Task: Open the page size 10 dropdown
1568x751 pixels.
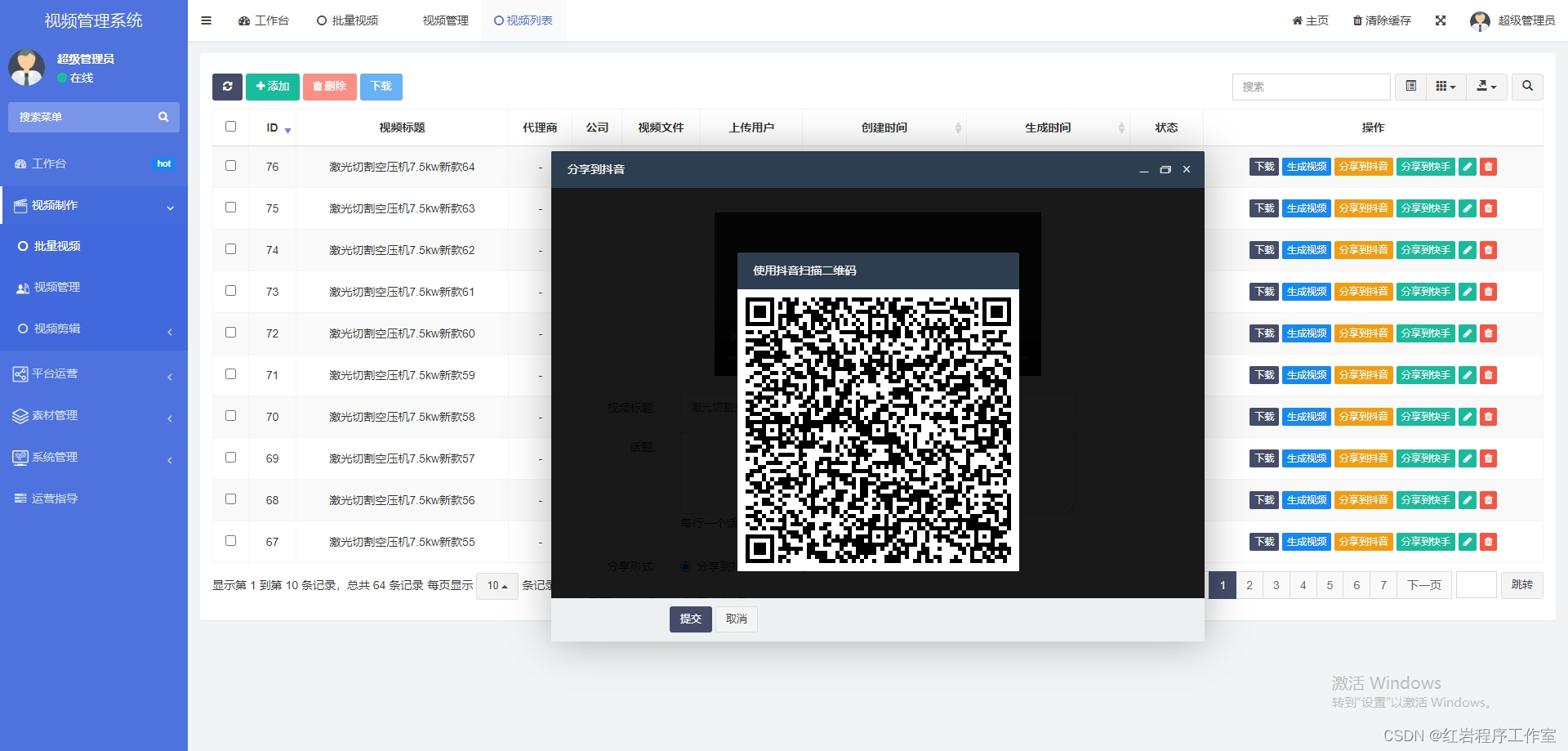Action: coord(497,586)
